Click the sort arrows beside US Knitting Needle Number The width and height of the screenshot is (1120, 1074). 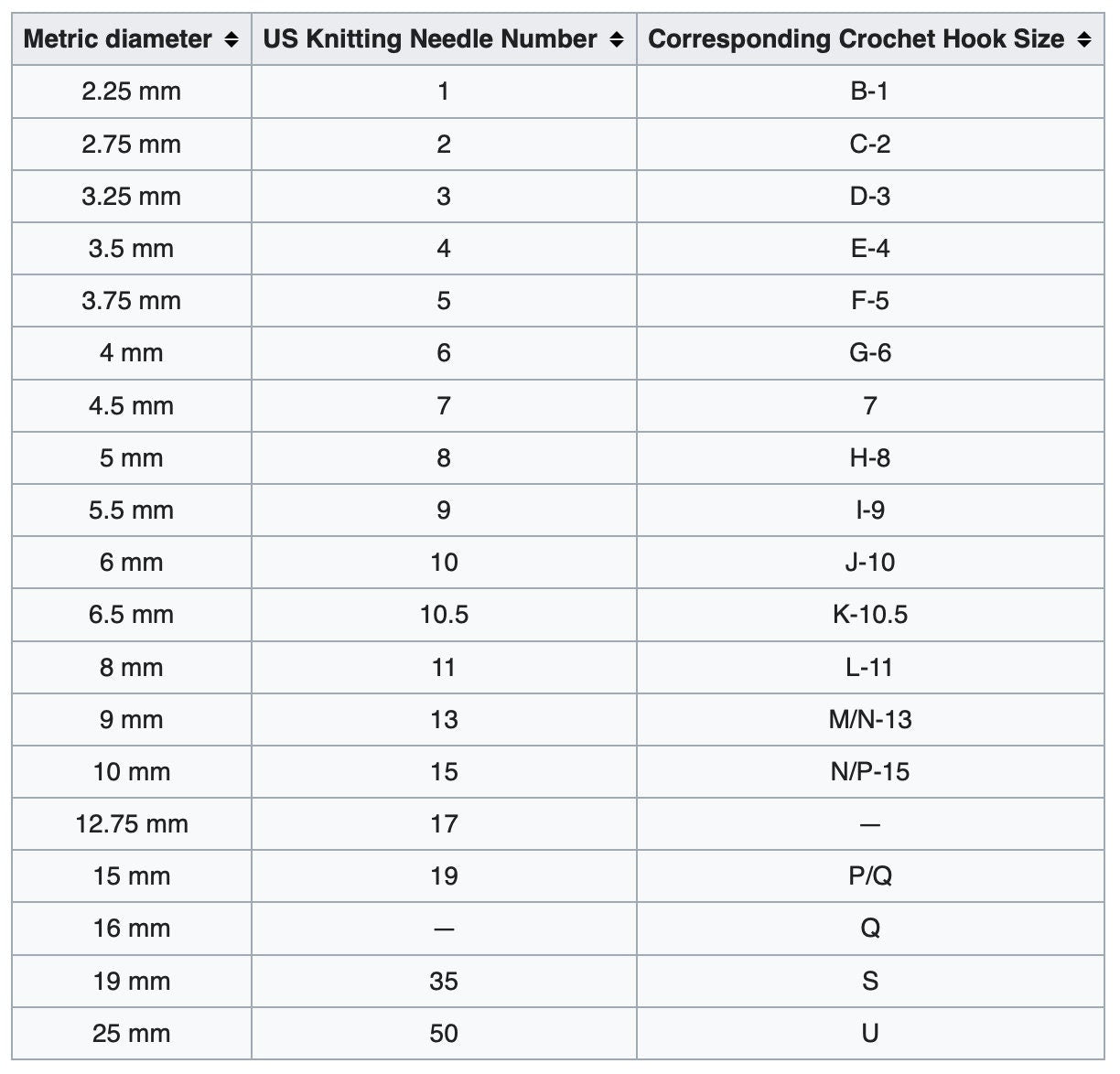point(617,39)
